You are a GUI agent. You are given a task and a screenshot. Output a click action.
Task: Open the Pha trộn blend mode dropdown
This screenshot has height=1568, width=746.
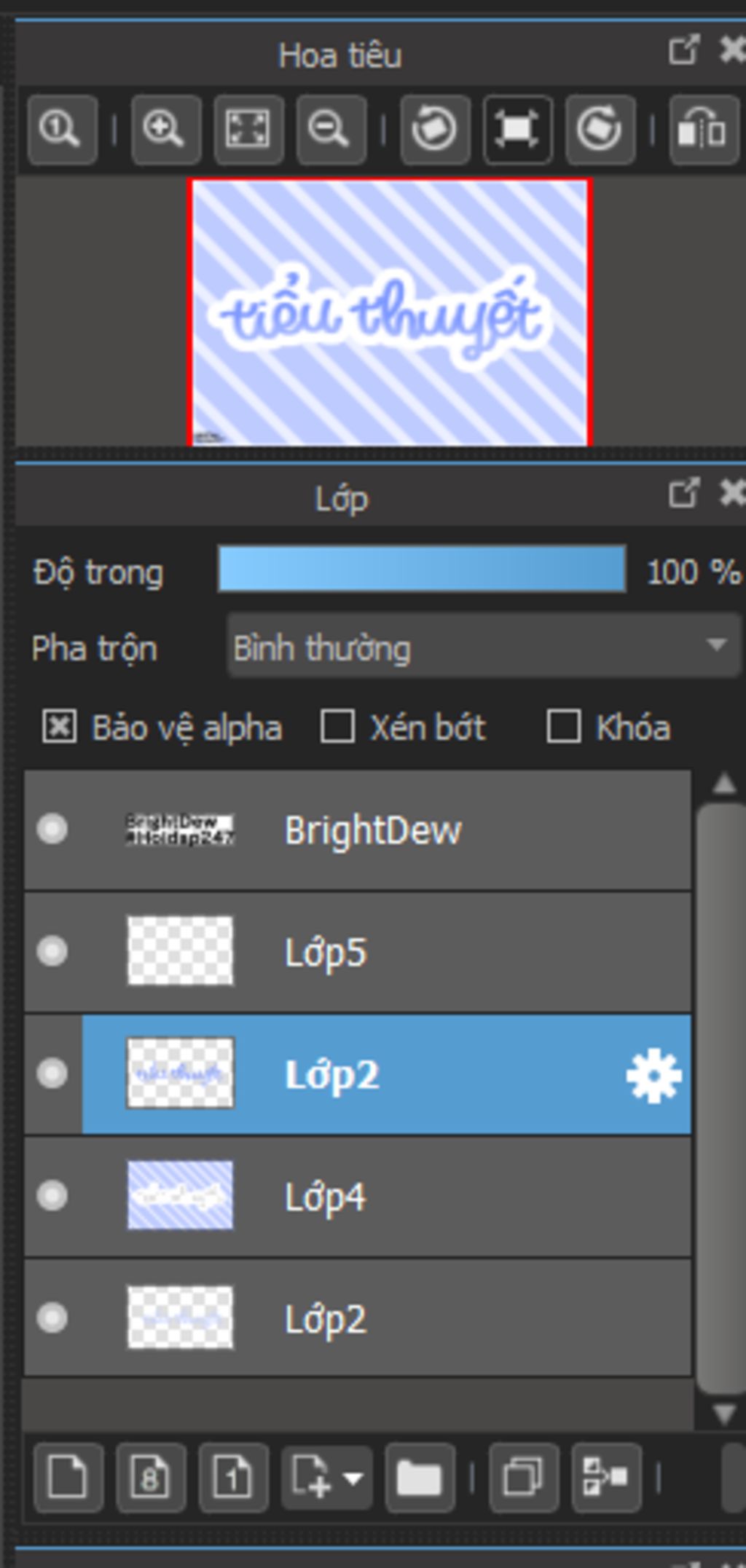tap(484, 646)
